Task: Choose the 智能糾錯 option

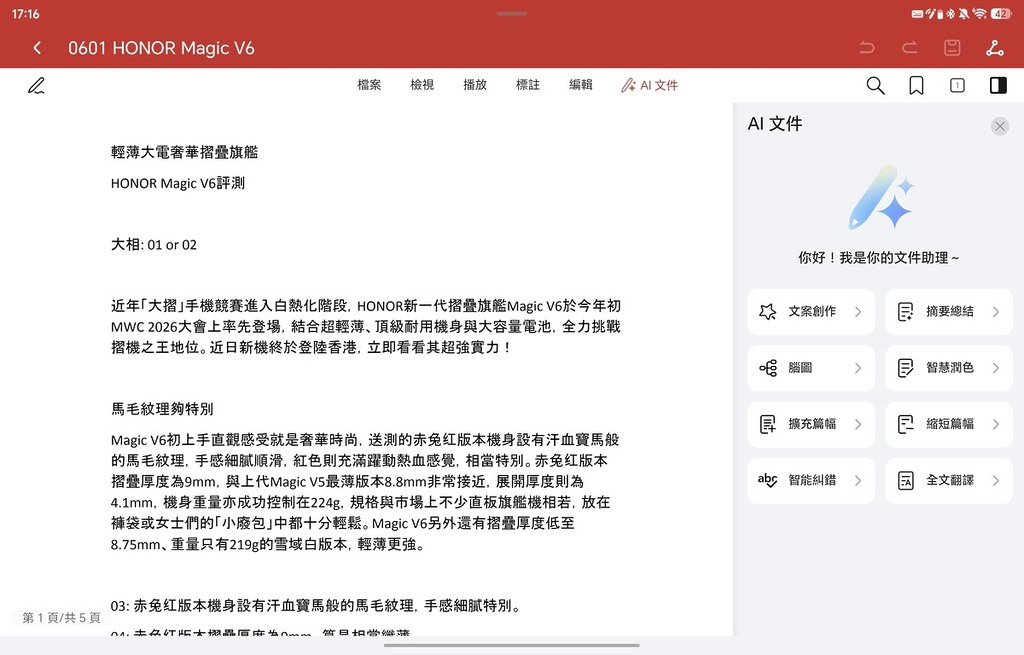Action: (811, 481)
